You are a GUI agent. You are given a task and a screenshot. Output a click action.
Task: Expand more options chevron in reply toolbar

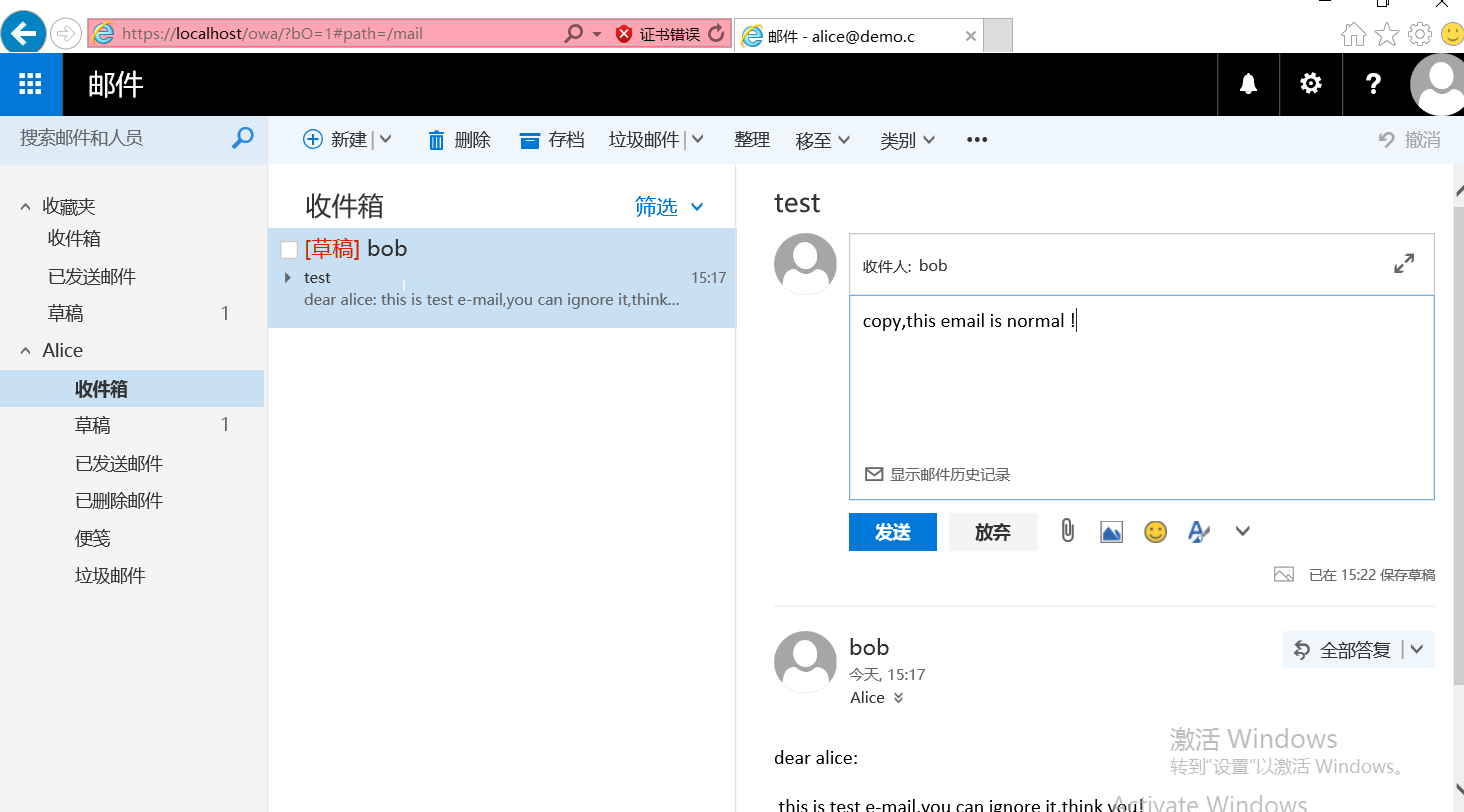pyautogui.click(x=1242, y=531)
